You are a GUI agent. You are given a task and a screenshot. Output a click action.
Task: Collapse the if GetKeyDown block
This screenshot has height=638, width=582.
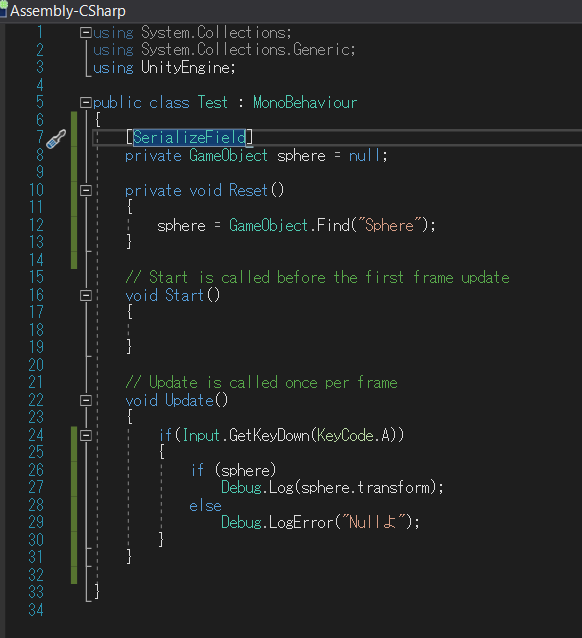point(85,435)
